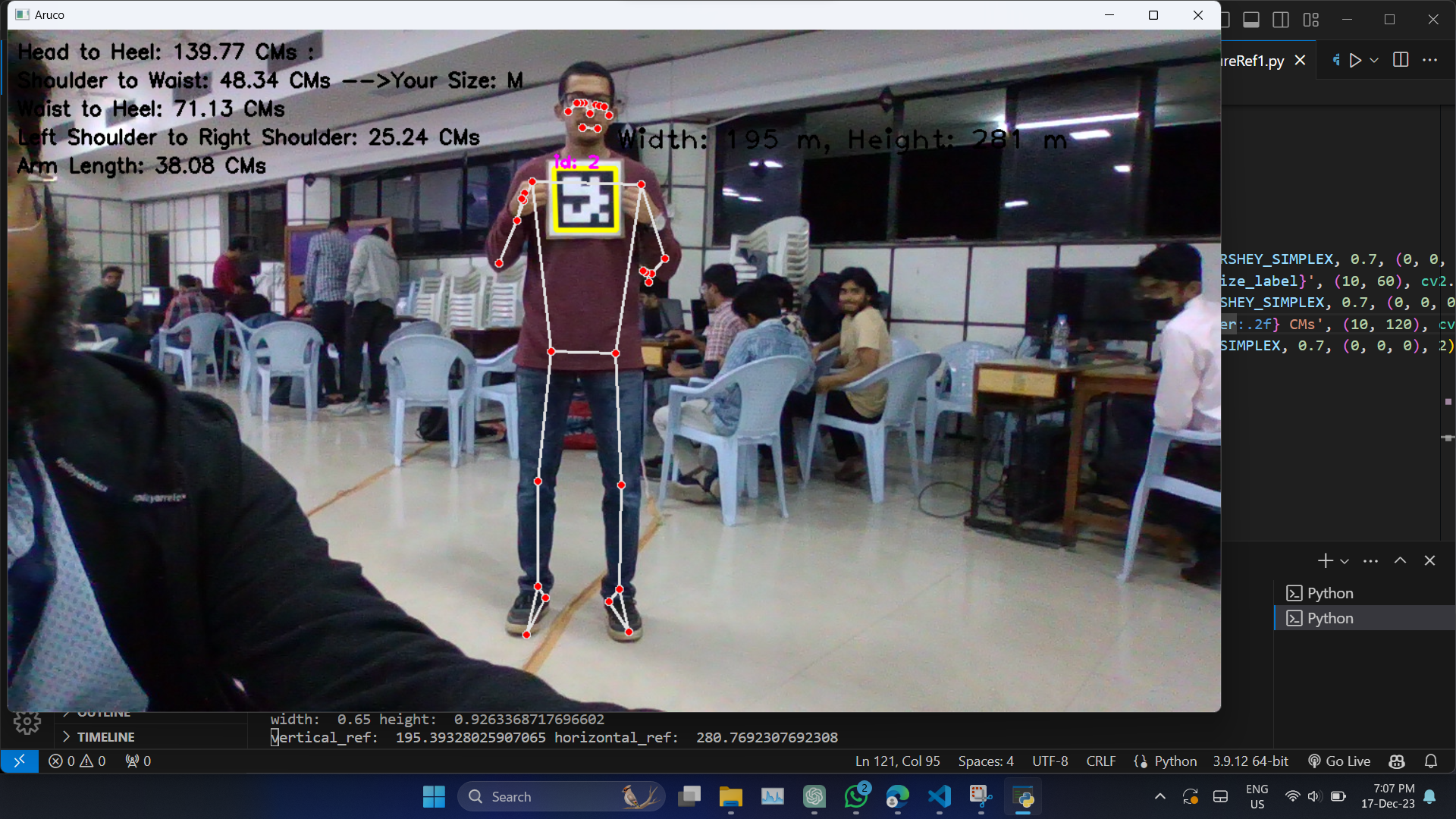The height and width of the screenshot is (819, 1456).
Task: Click Go Live server button
Action: tap(1339, 761)
